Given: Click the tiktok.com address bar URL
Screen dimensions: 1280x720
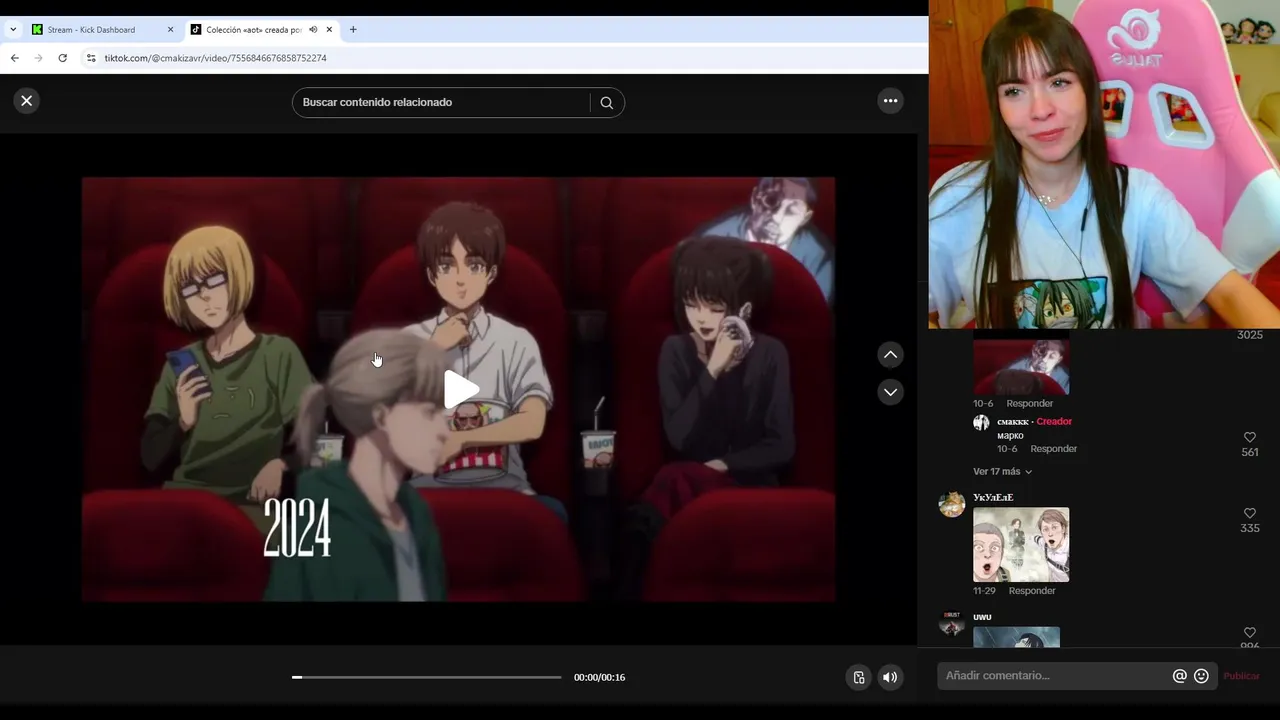Looking at the screenshot, I should point(215,58).
